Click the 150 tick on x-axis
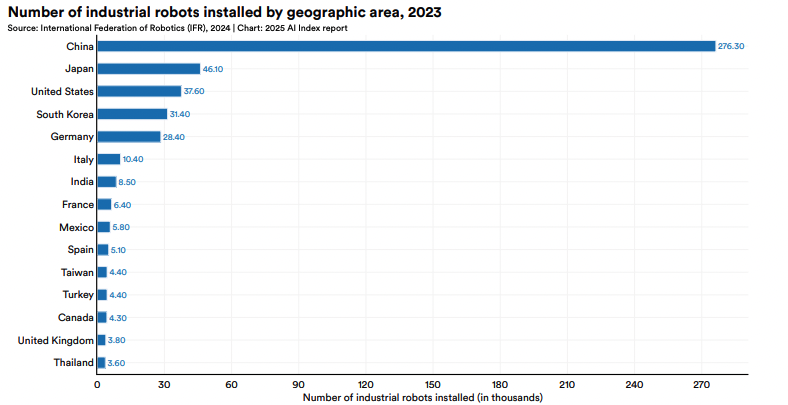This screenshot has width=788, height=405. [432, 384]
